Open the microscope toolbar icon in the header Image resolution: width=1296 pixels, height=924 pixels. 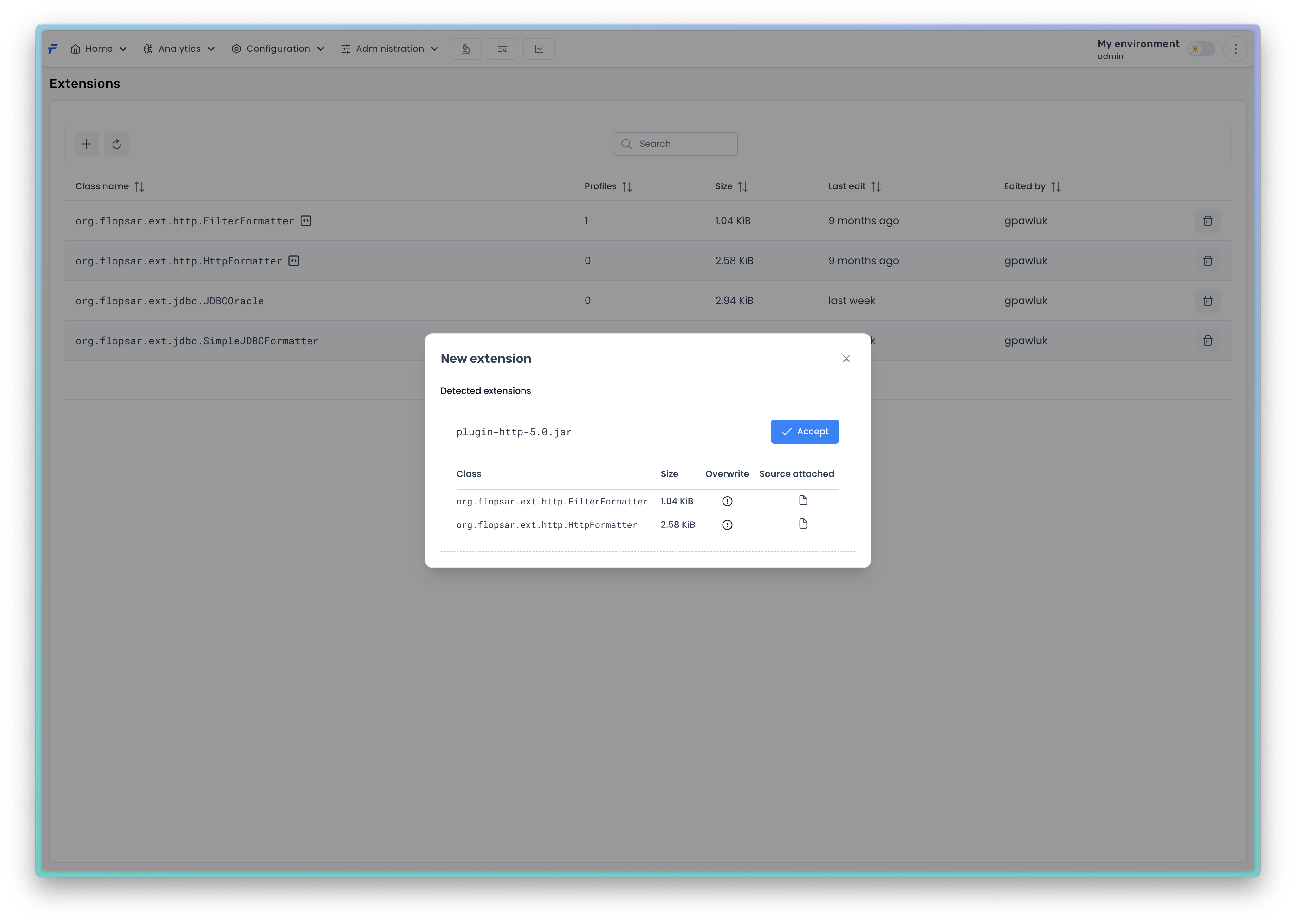coord(465,49)
